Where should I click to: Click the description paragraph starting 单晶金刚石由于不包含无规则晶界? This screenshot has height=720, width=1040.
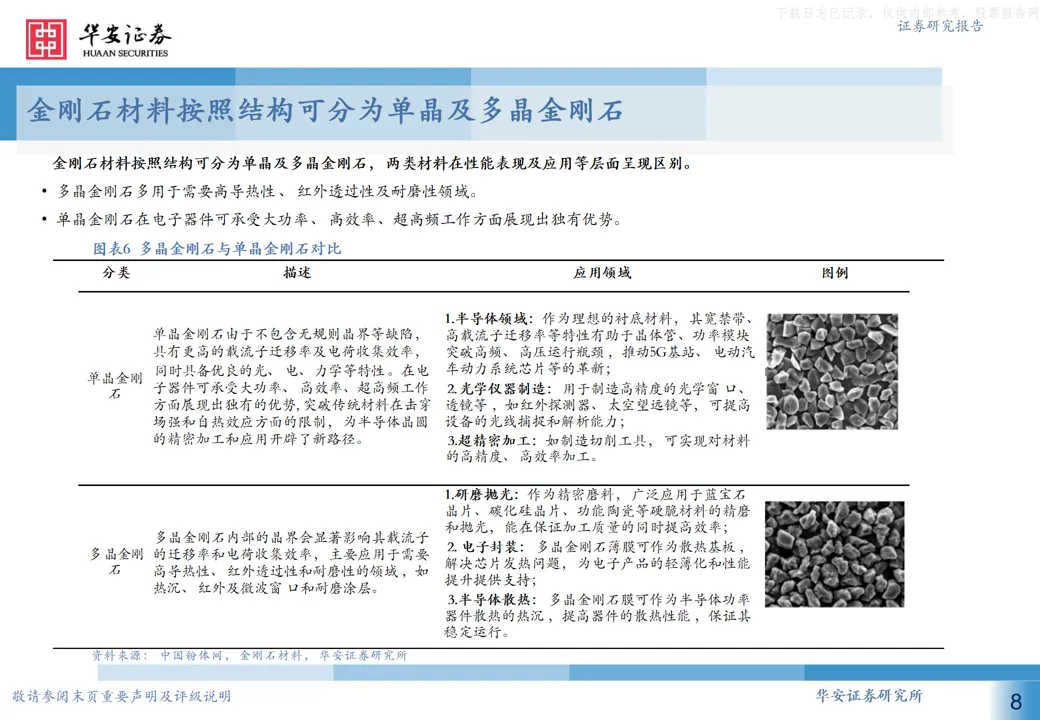(292, 386)
